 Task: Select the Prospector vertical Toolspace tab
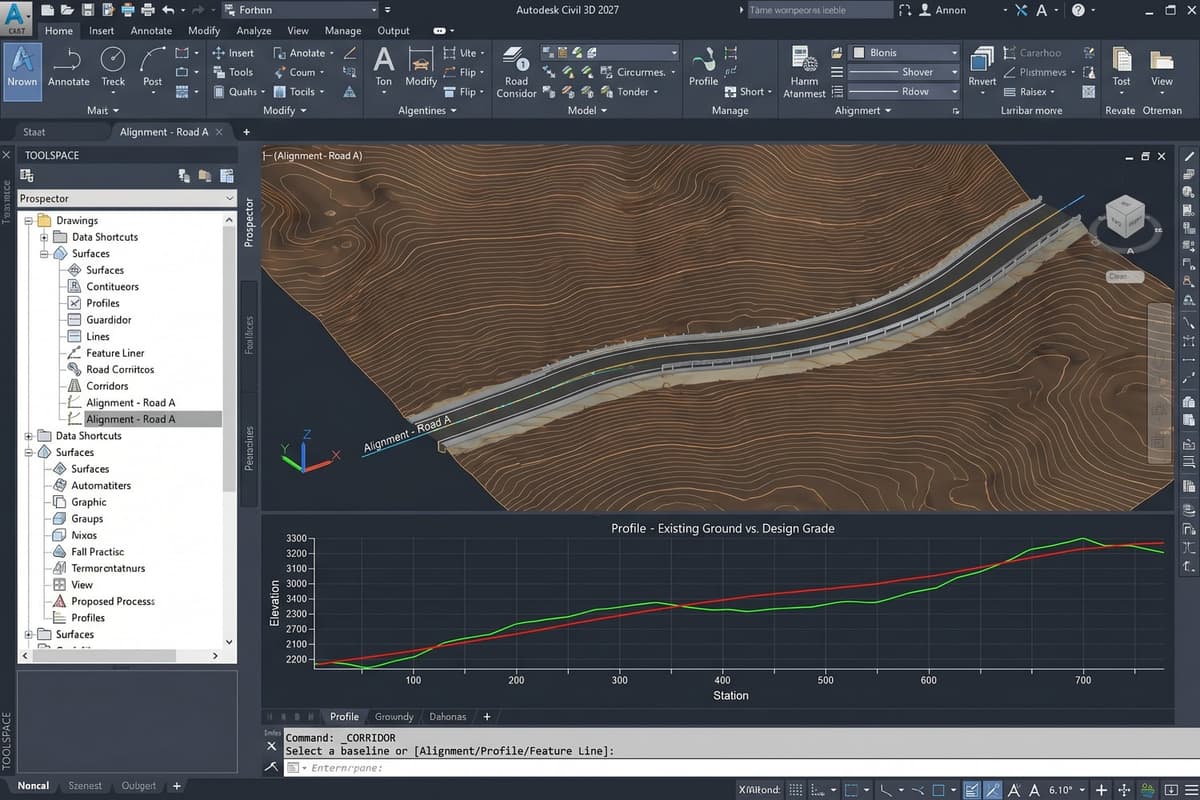tap(249, 222)
